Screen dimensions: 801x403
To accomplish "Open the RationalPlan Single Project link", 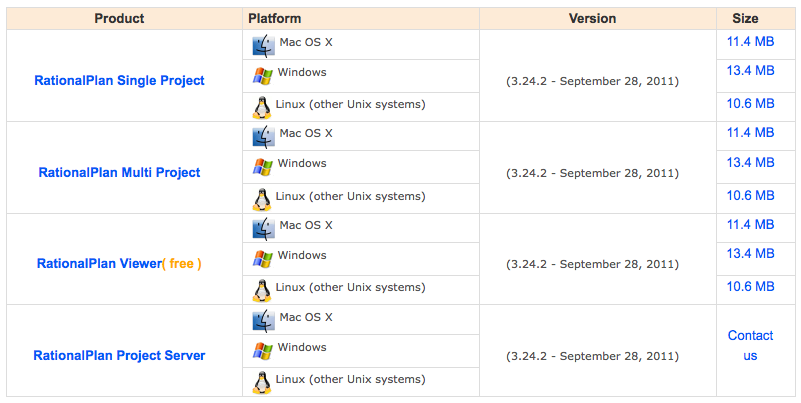I will (120, 81).
